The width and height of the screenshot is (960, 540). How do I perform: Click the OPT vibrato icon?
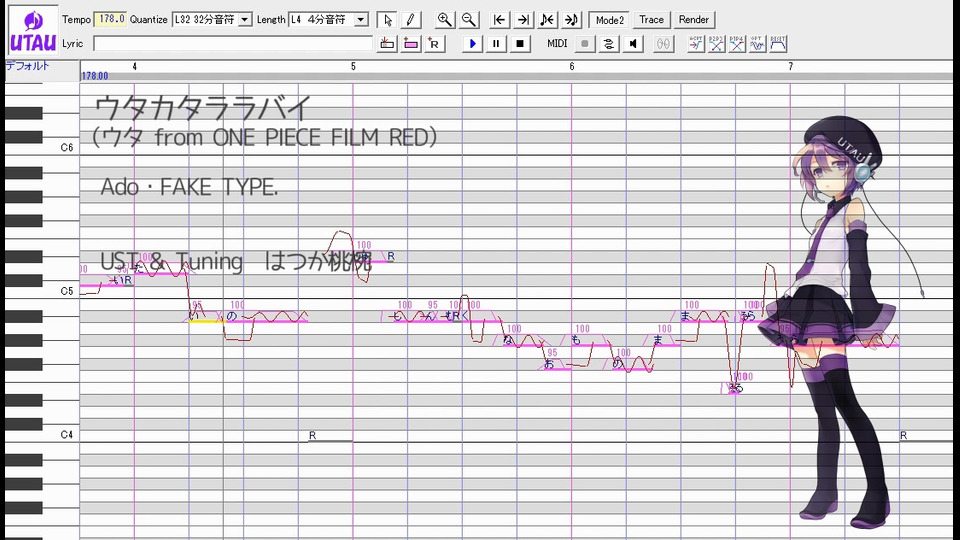pyautogui.click(x=757, y=43)
